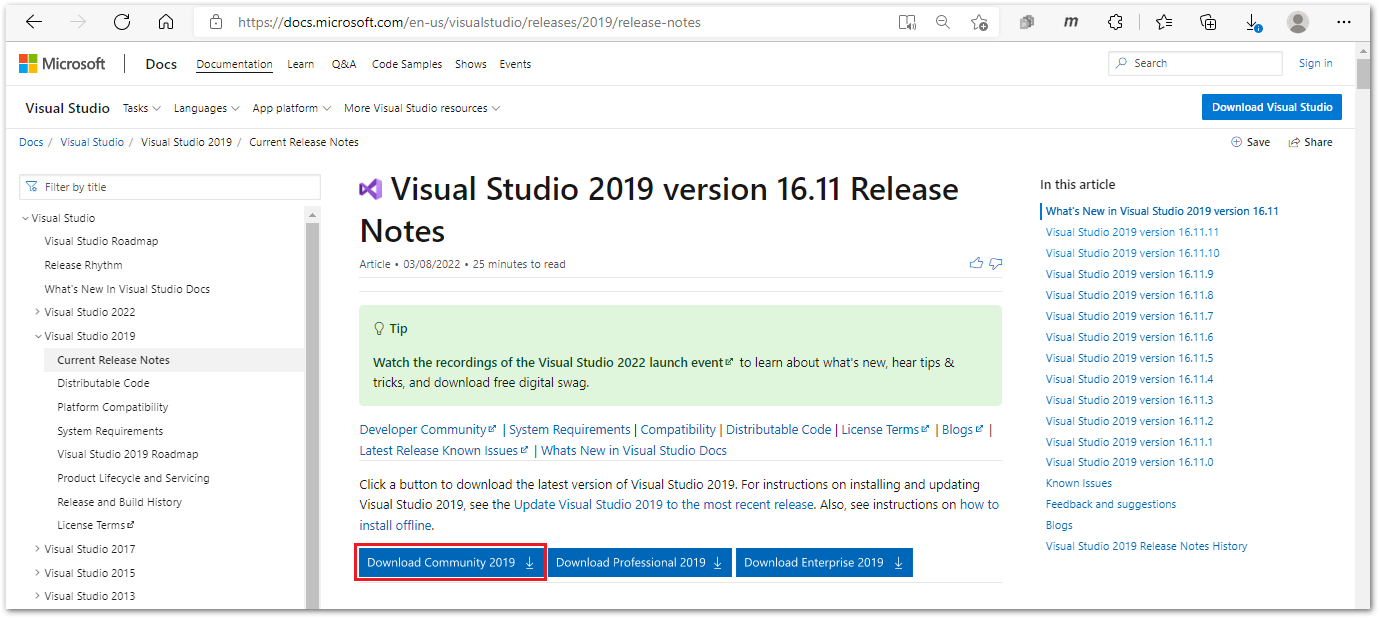1379x618 pixels.
Task: Go back to the previous page
Action: pos(33,22)
